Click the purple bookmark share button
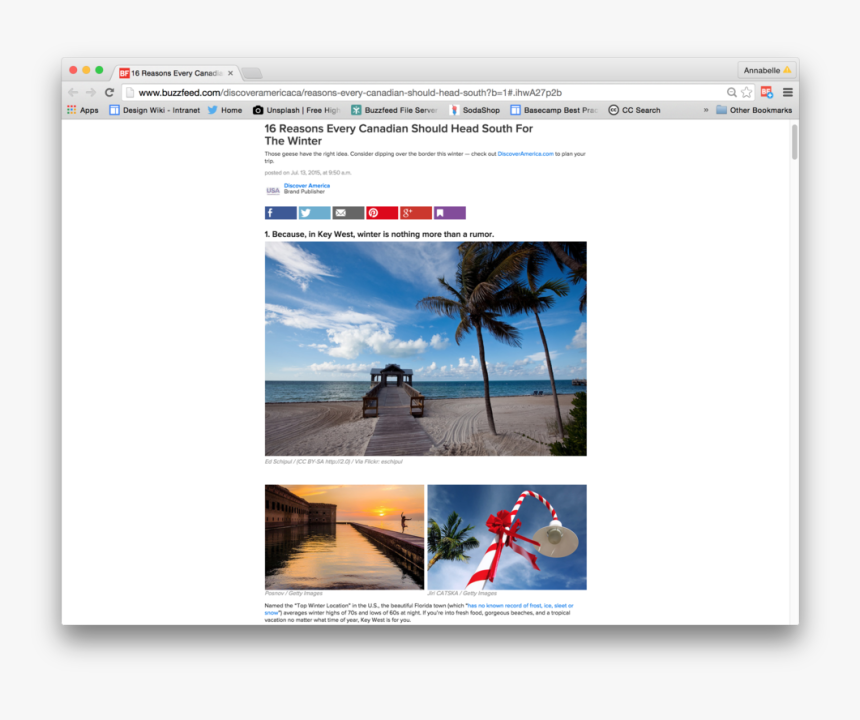The image size is (860, 720). 450,213
